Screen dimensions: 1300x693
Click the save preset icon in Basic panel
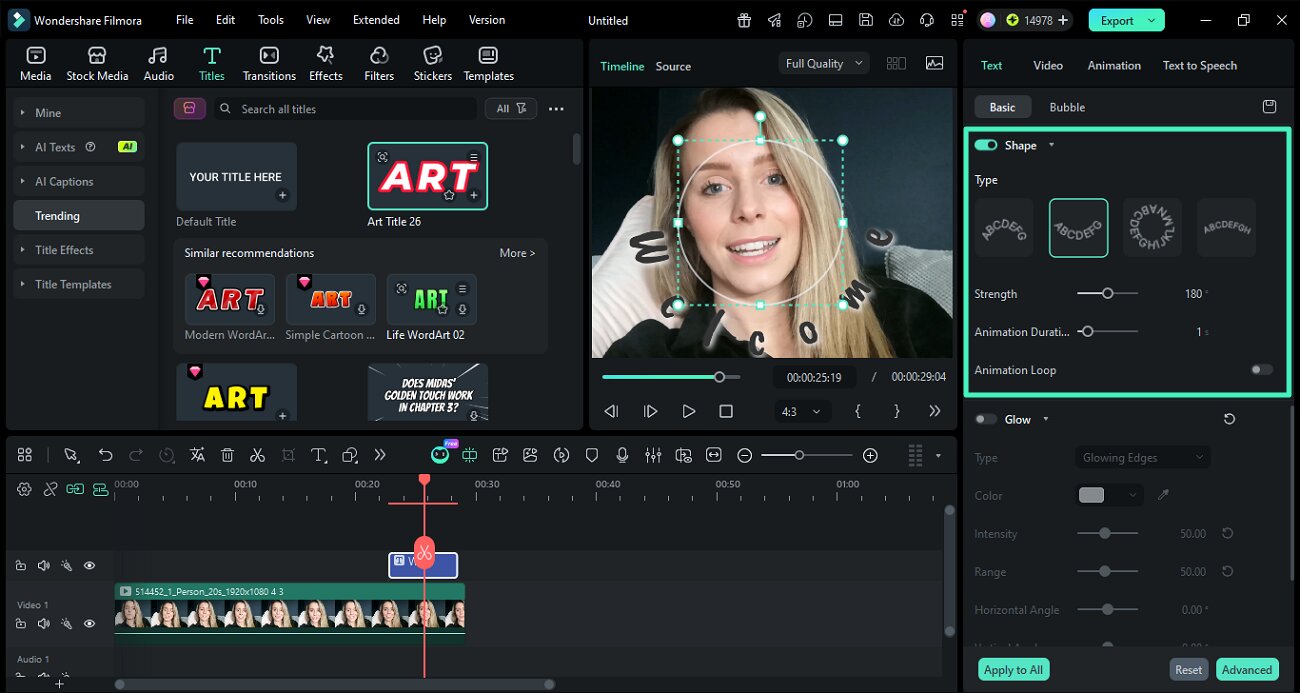1269,107
